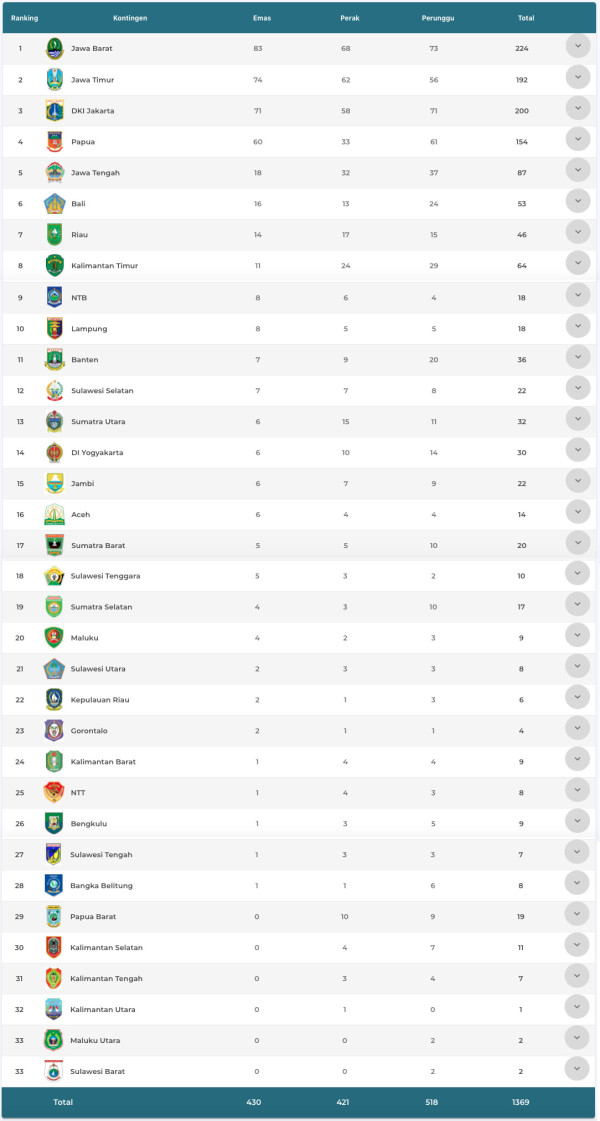600x1121 pixels.
Task: Click the Sulawesi Barat emblem icon
Action: tap(54, 1072)
